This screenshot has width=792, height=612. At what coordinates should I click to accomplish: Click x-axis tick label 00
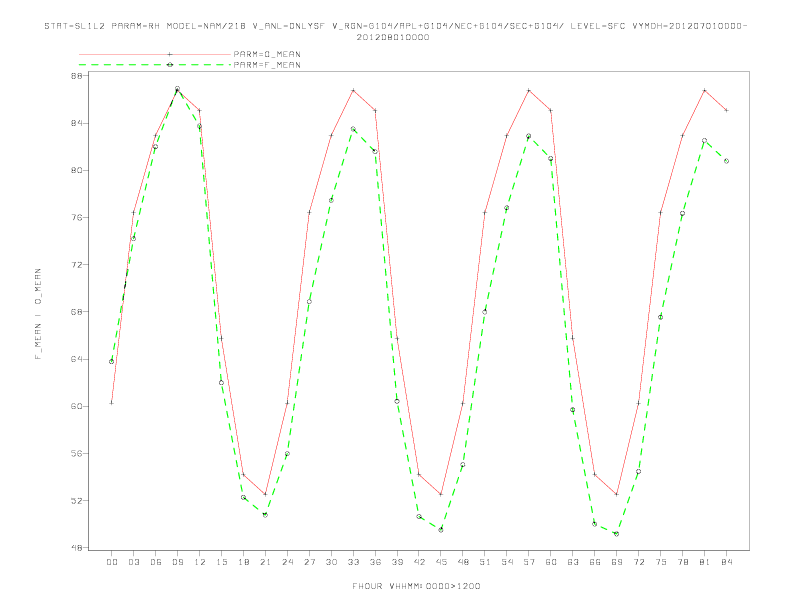tap(112, 562)
